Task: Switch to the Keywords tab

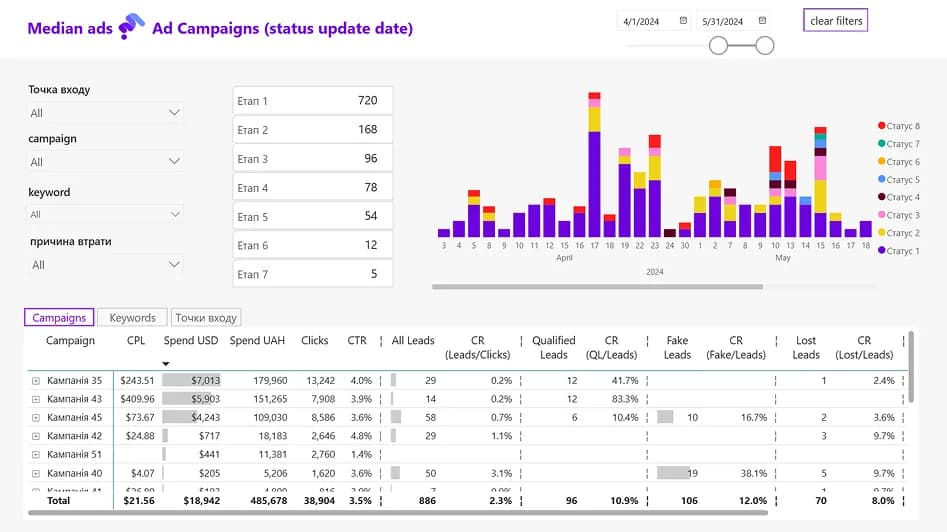Action: [132, 318]
